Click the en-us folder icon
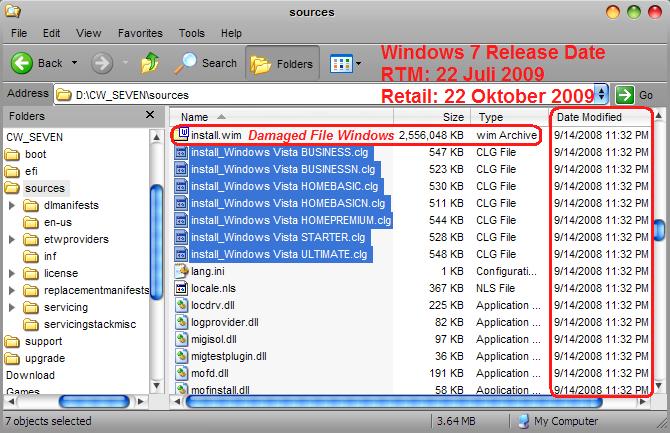 pos(31,222)
